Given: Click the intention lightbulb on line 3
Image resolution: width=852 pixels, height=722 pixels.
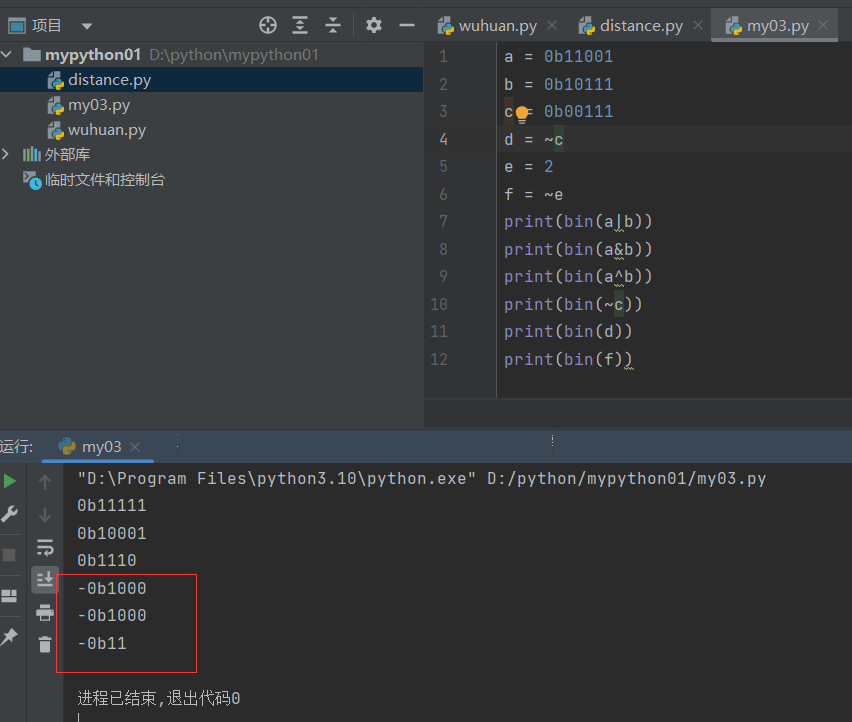Looking at the screenshot, I should 522,114.
